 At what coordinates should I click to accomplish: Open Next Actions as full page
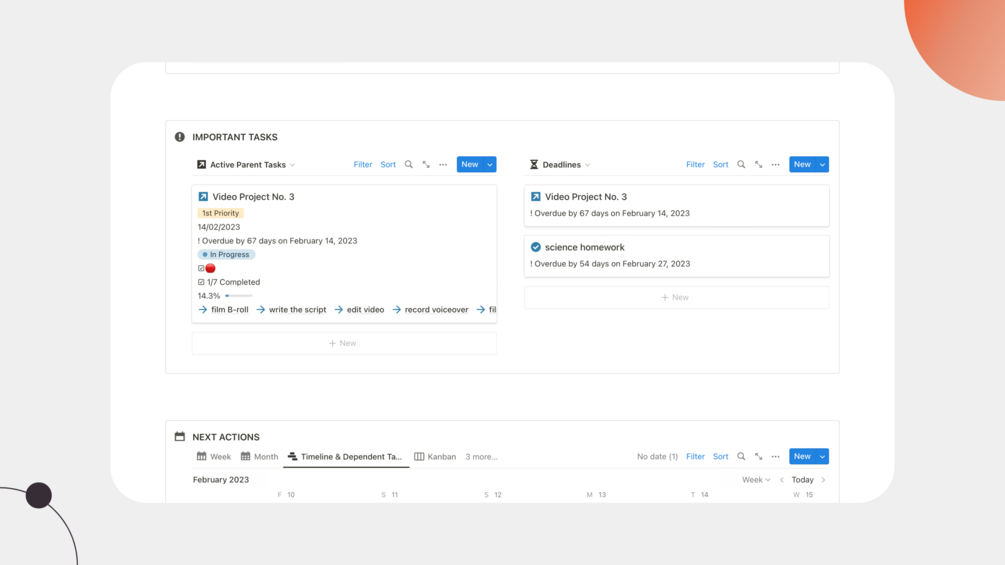[x=758, y=457]
